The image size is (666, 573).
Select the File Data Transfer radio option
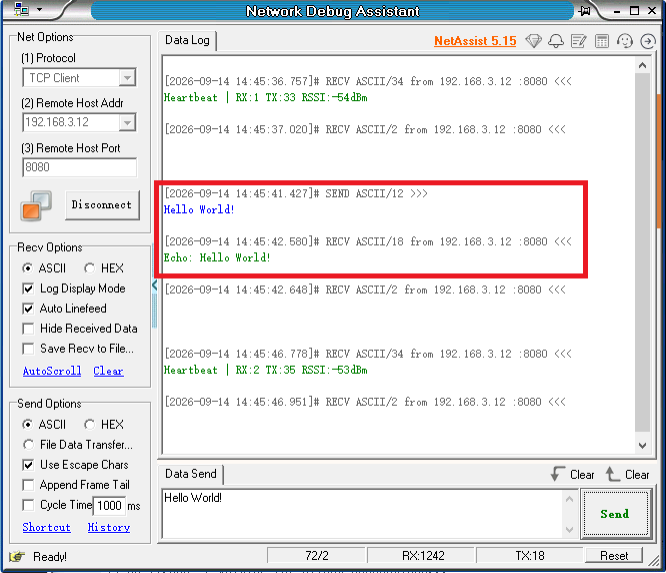(28, 445)
